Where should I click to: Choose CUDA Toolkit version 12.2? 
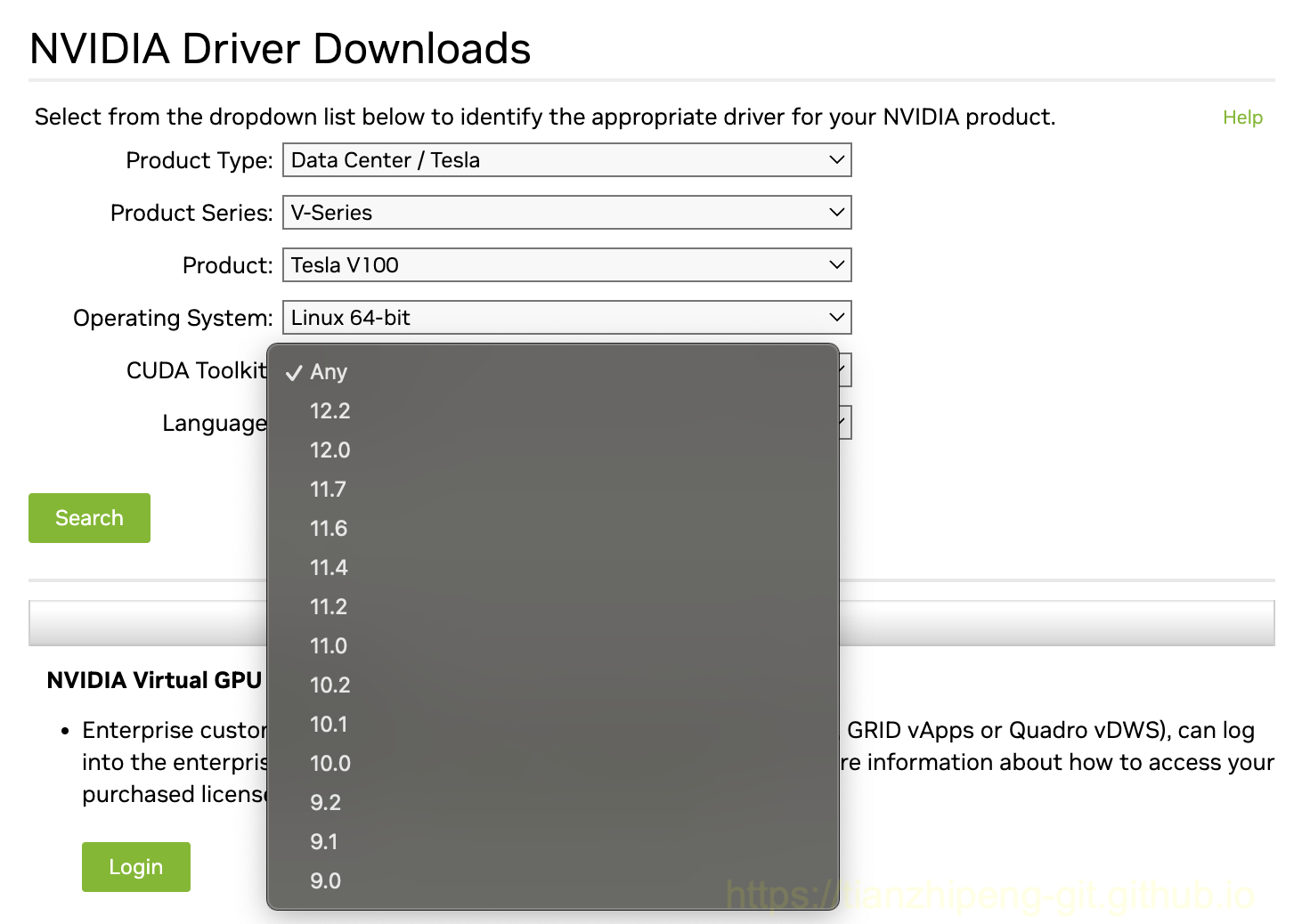click(330, 411)
